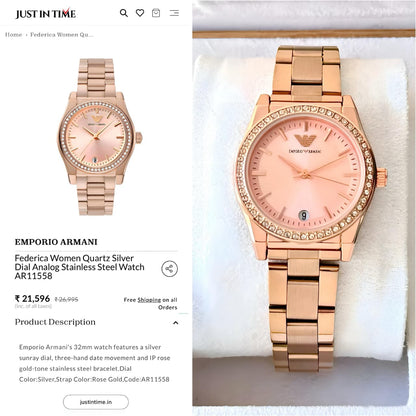Image resolution: width=416 pixels, height=416 pixels.
Task: Click the ₹ 21,596 price
Action: tap(32, 299)
